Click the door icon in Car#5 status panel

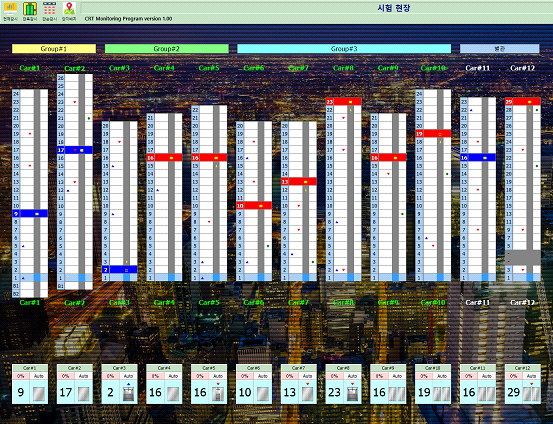tap(218, 393)
